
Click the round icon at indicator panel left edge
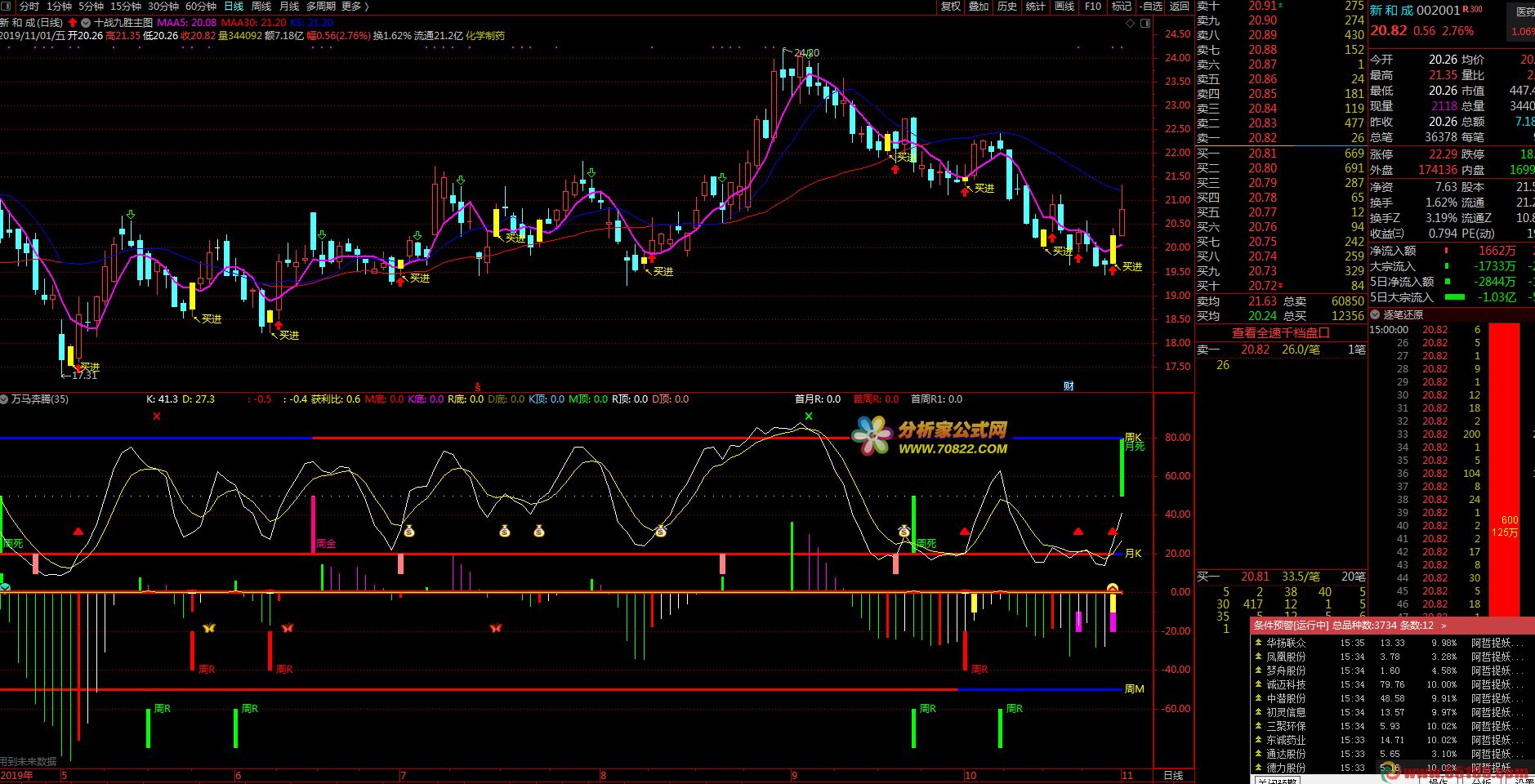tap(5, 587)
